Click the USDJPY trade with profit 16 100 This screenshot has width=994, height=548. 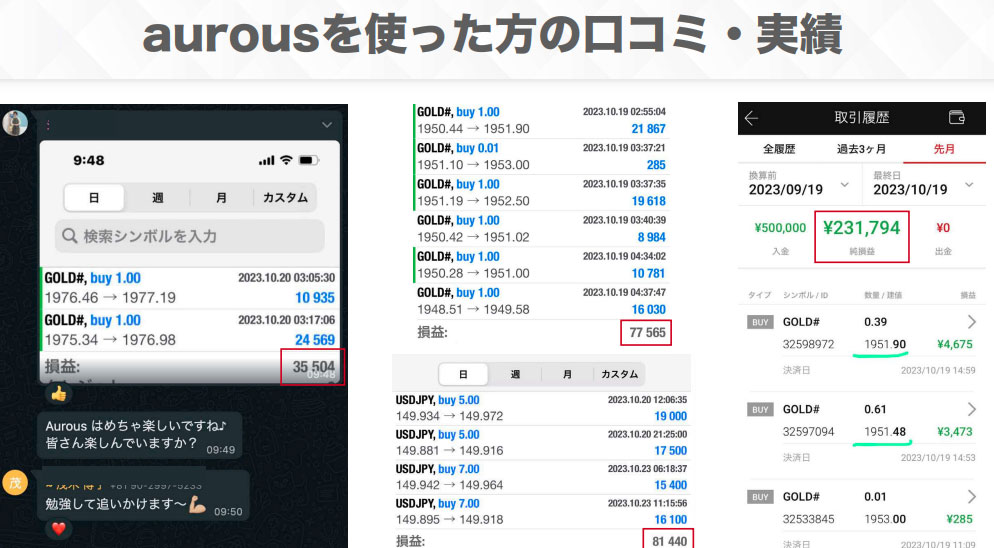click(x=541, y=511)
